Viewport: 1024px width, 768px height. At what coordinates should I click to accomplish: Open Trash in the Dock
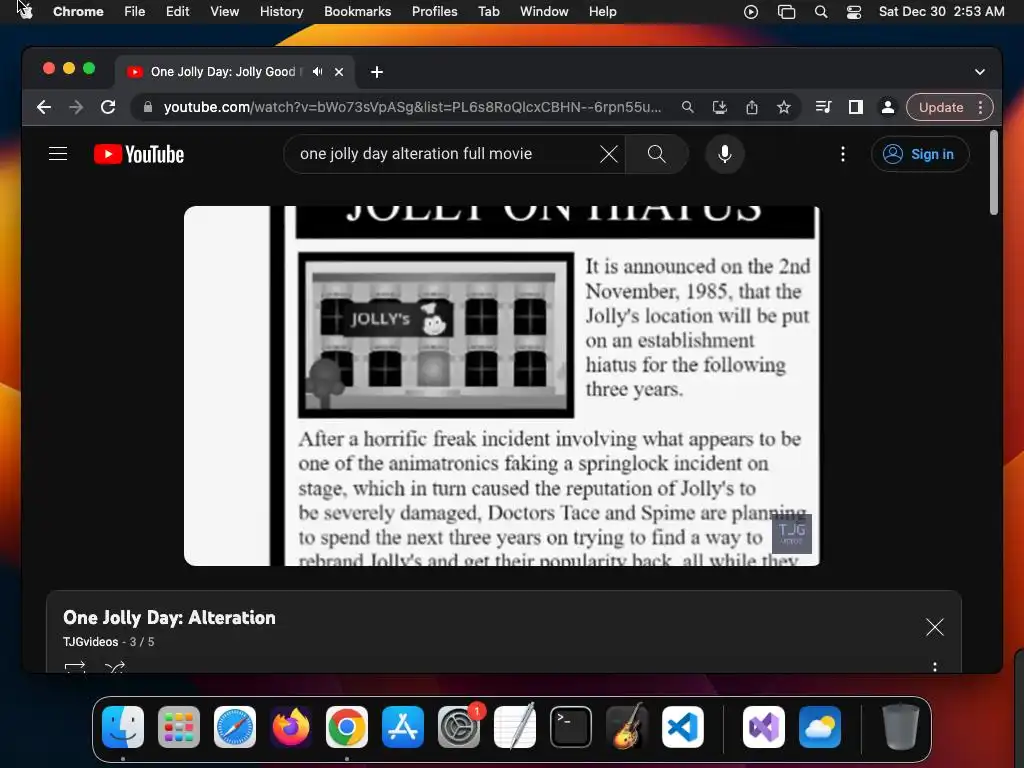point(901,727)
